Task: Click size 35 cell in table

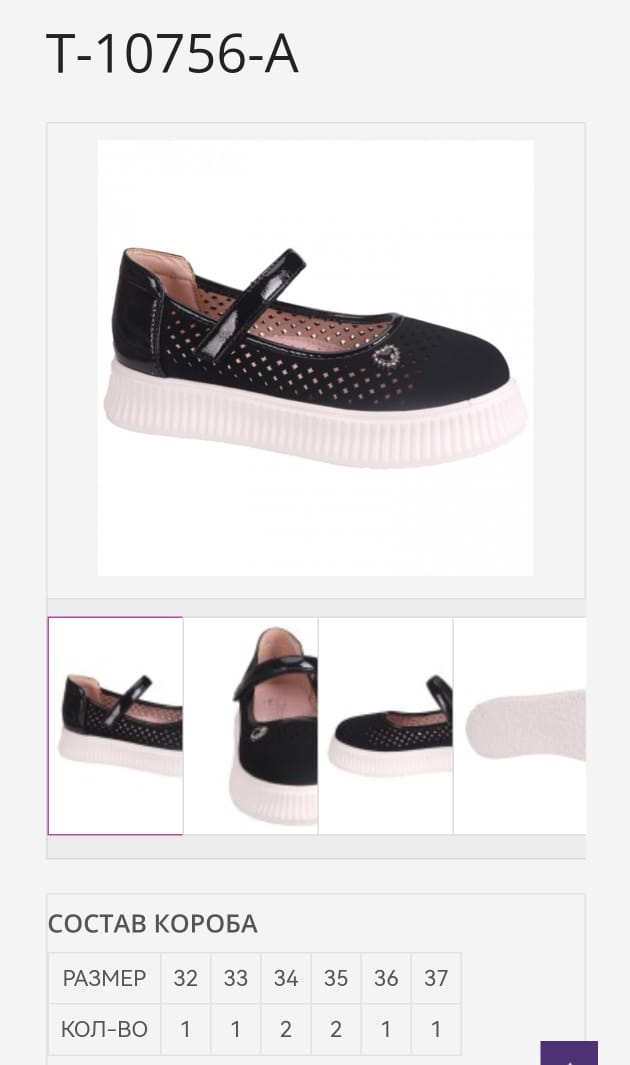Action: pyautogui.click(x=336, y=978)
